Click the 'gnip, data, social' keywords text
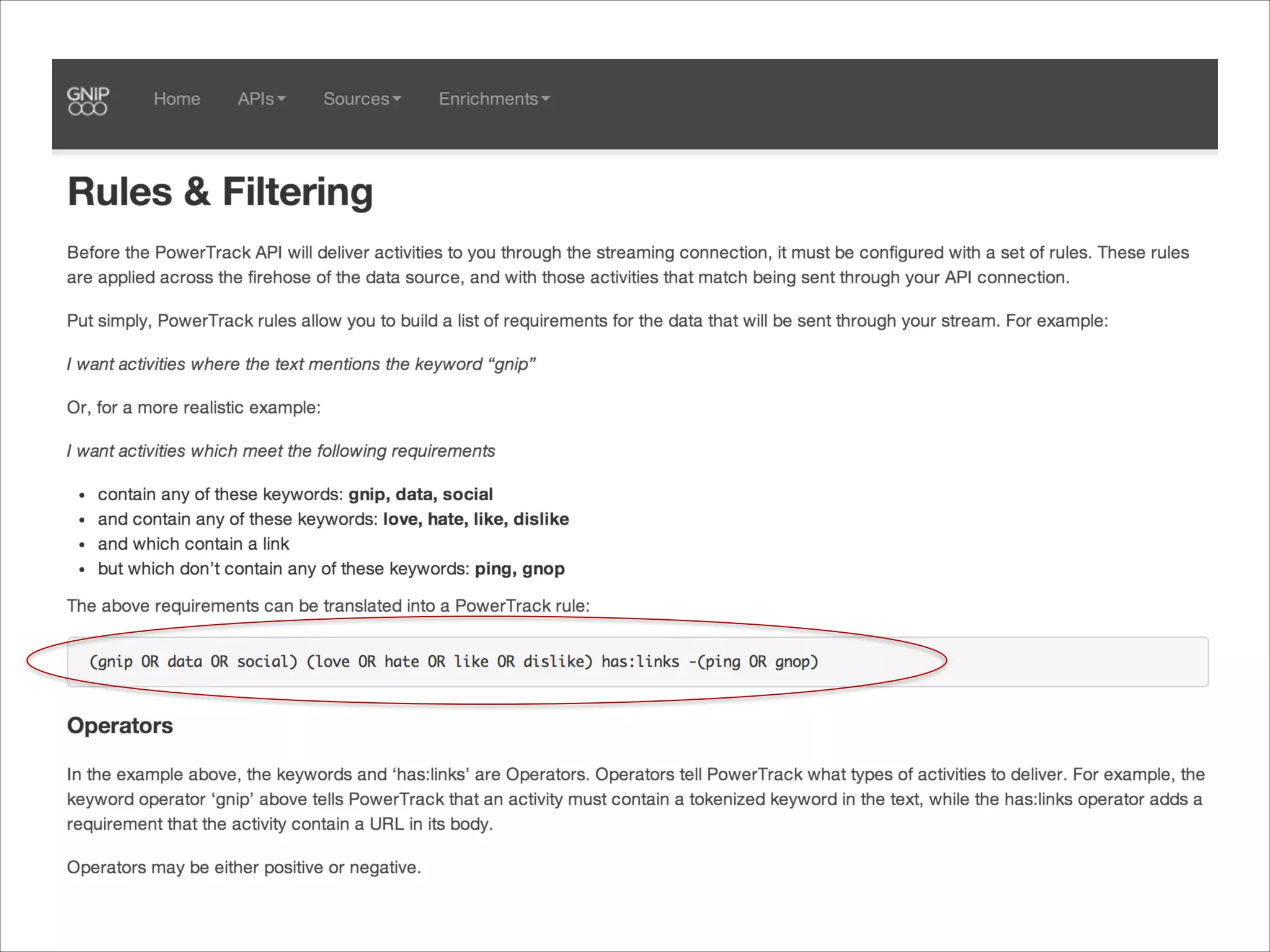Screen dimensions: 1270x952 pyautogui.click(x=420, y=495)
